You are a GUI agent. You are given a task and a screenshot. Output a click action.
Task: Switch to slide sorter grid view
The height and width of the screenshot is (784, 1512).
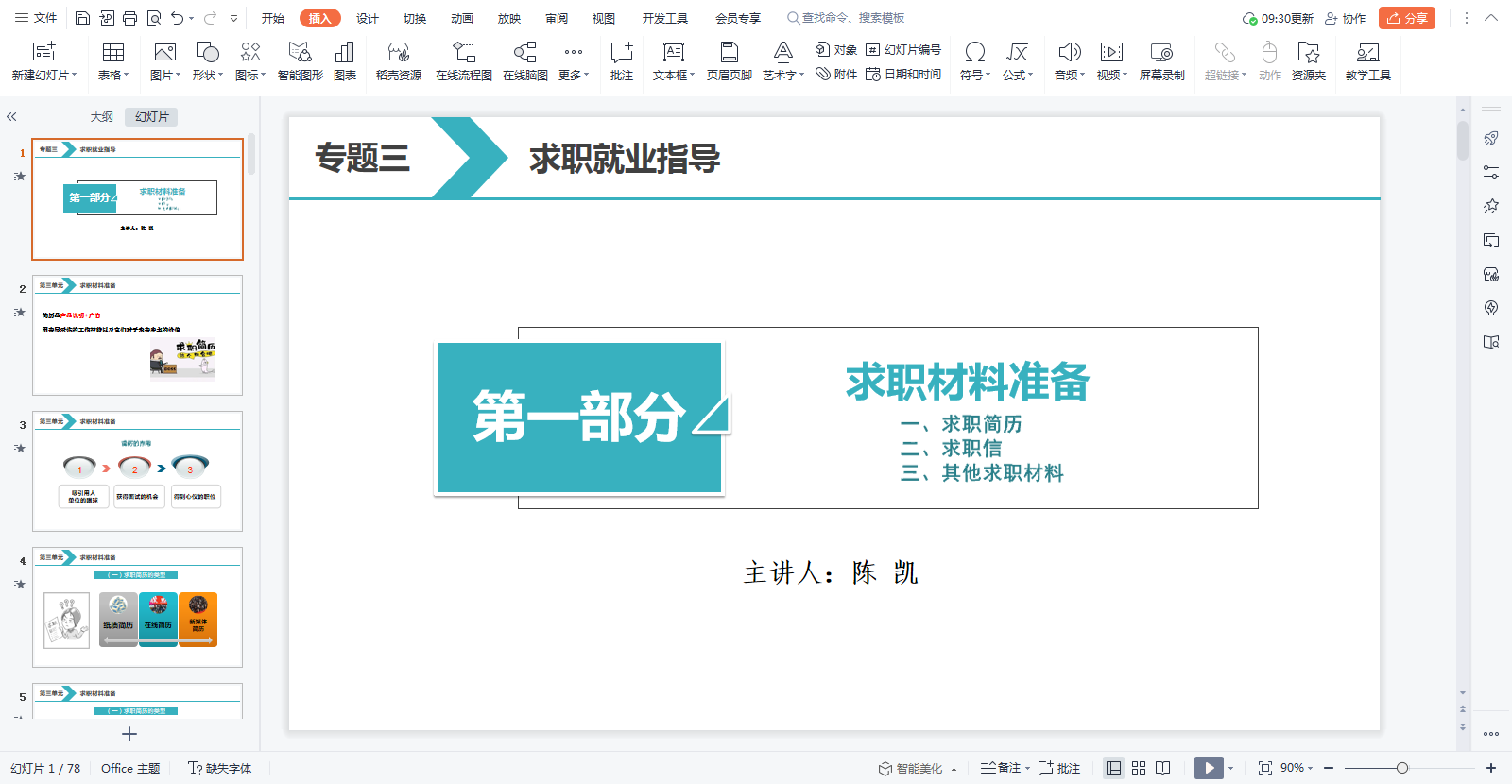pos(1139,768)
